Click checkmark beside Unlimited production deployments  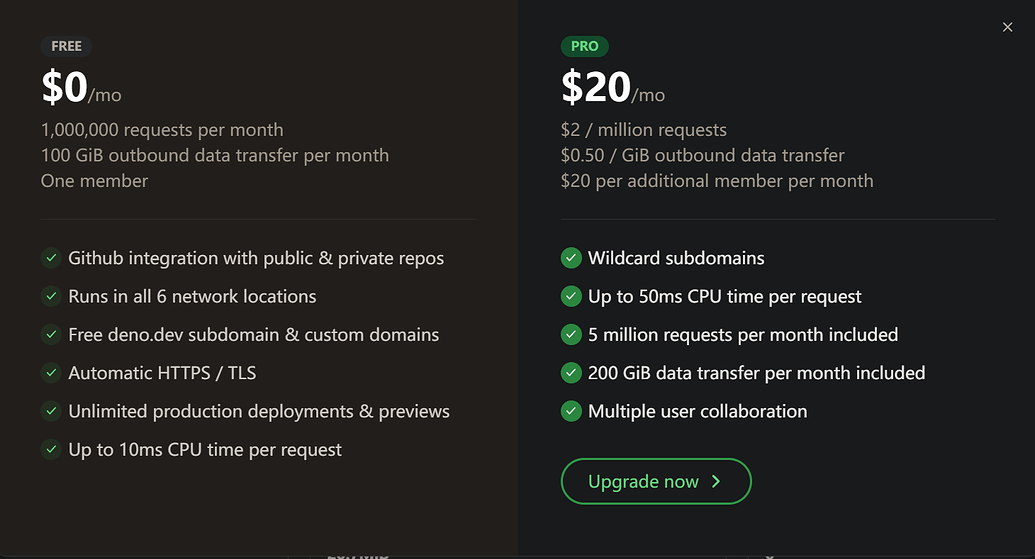pyautogui.click(x=51, y=411)
